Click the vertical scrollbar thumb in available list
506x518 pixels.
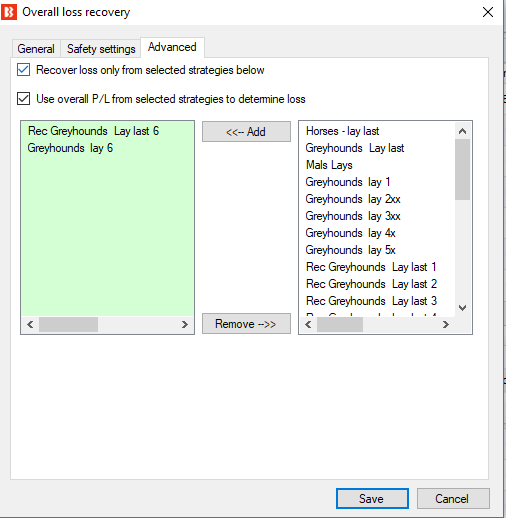pyautogui.click(x=462, y=170)
